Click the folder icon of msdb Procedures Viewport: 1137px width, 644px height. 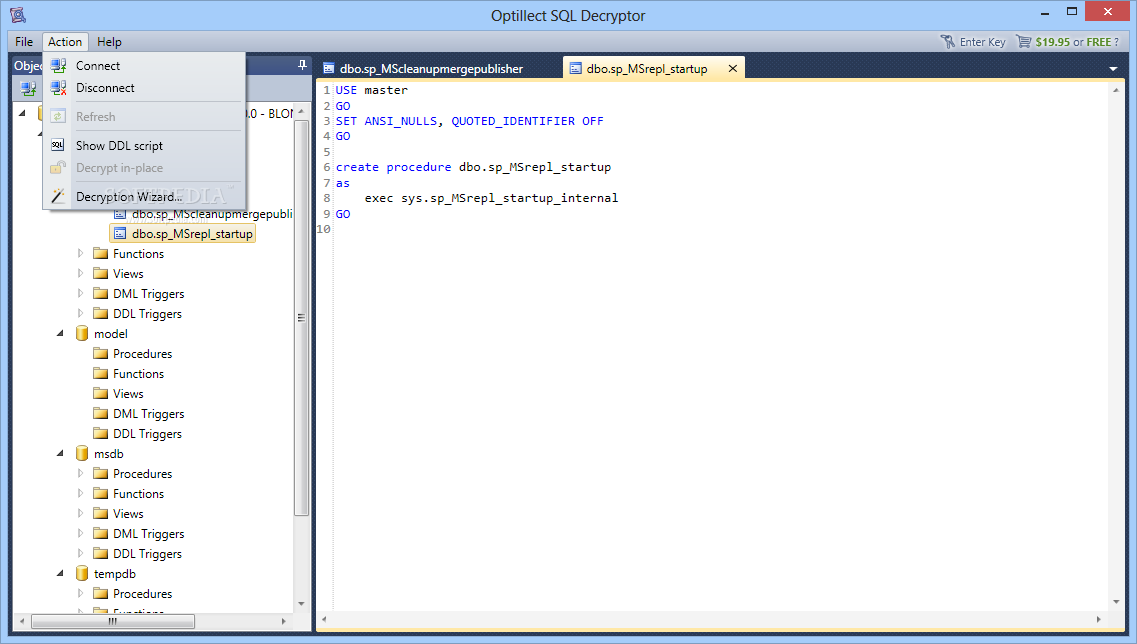(x=101, y=474)
